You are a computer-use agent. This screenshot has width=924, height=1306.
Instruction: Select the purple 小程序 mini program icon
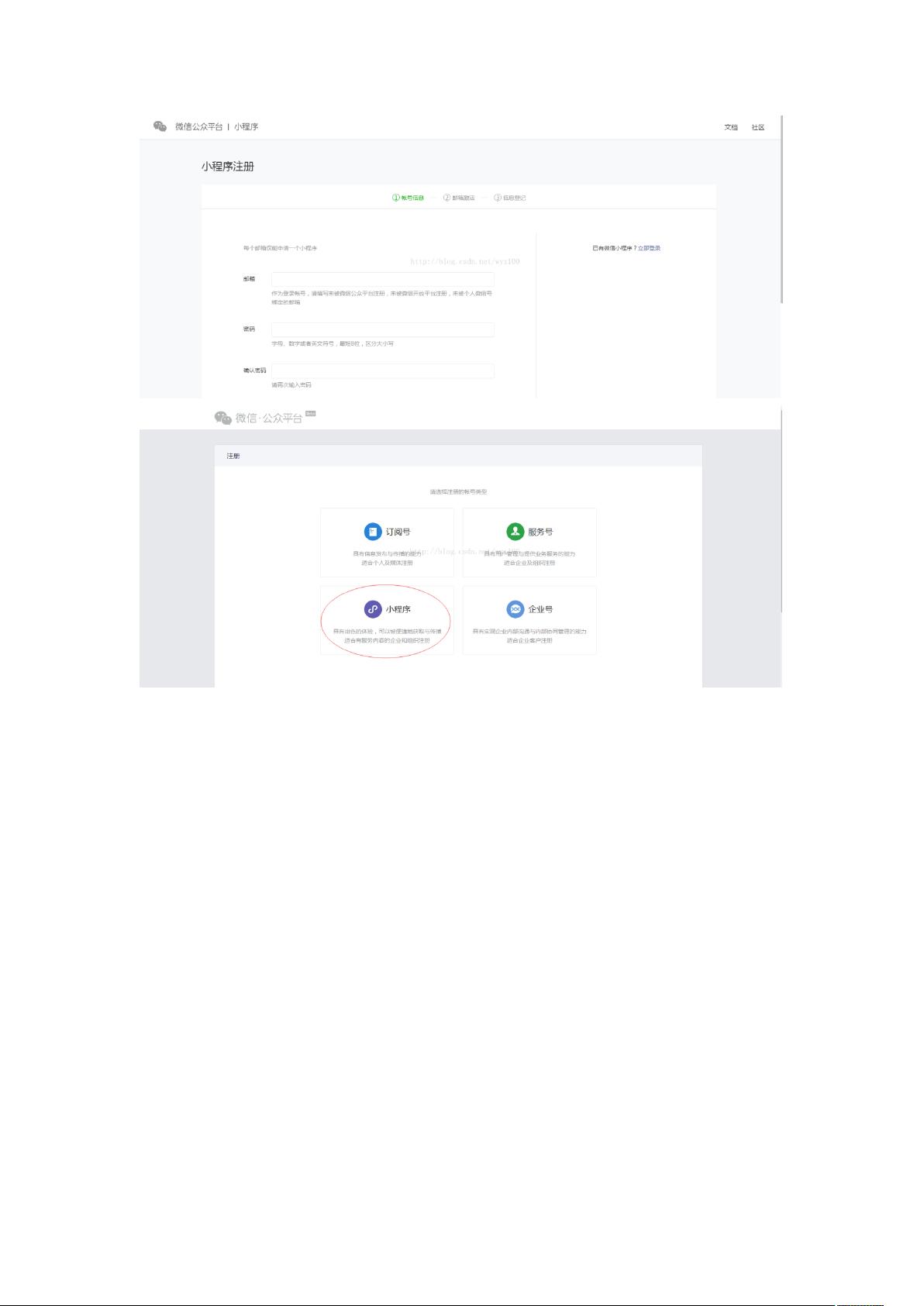point(373,609)
